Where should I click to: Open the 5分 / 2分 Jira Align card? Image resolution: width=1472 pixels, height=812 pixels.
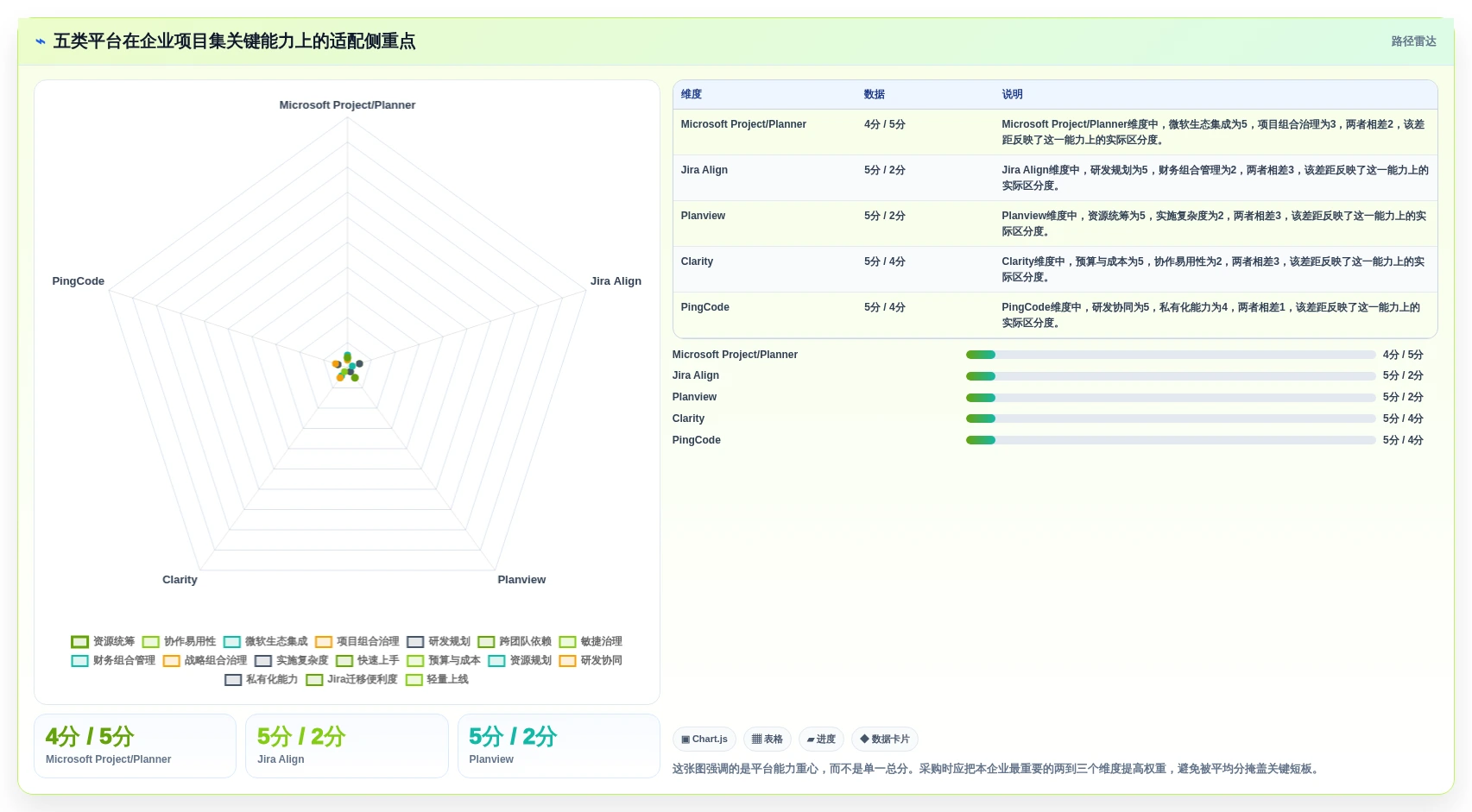click(x=347, y=746)
